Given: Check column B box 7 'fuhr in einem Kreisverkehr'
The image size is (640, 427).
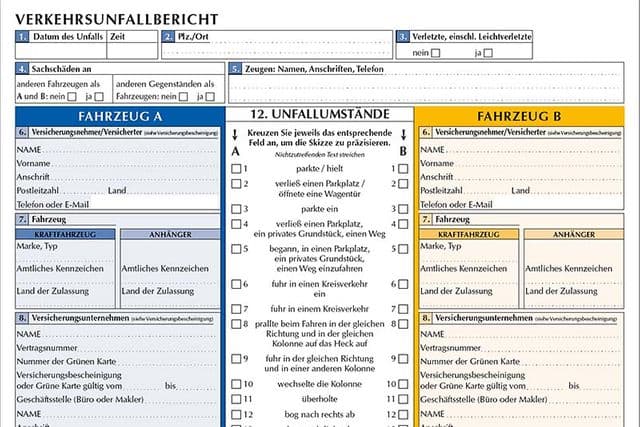Looking at the screenshot, I should click(403, 309).
